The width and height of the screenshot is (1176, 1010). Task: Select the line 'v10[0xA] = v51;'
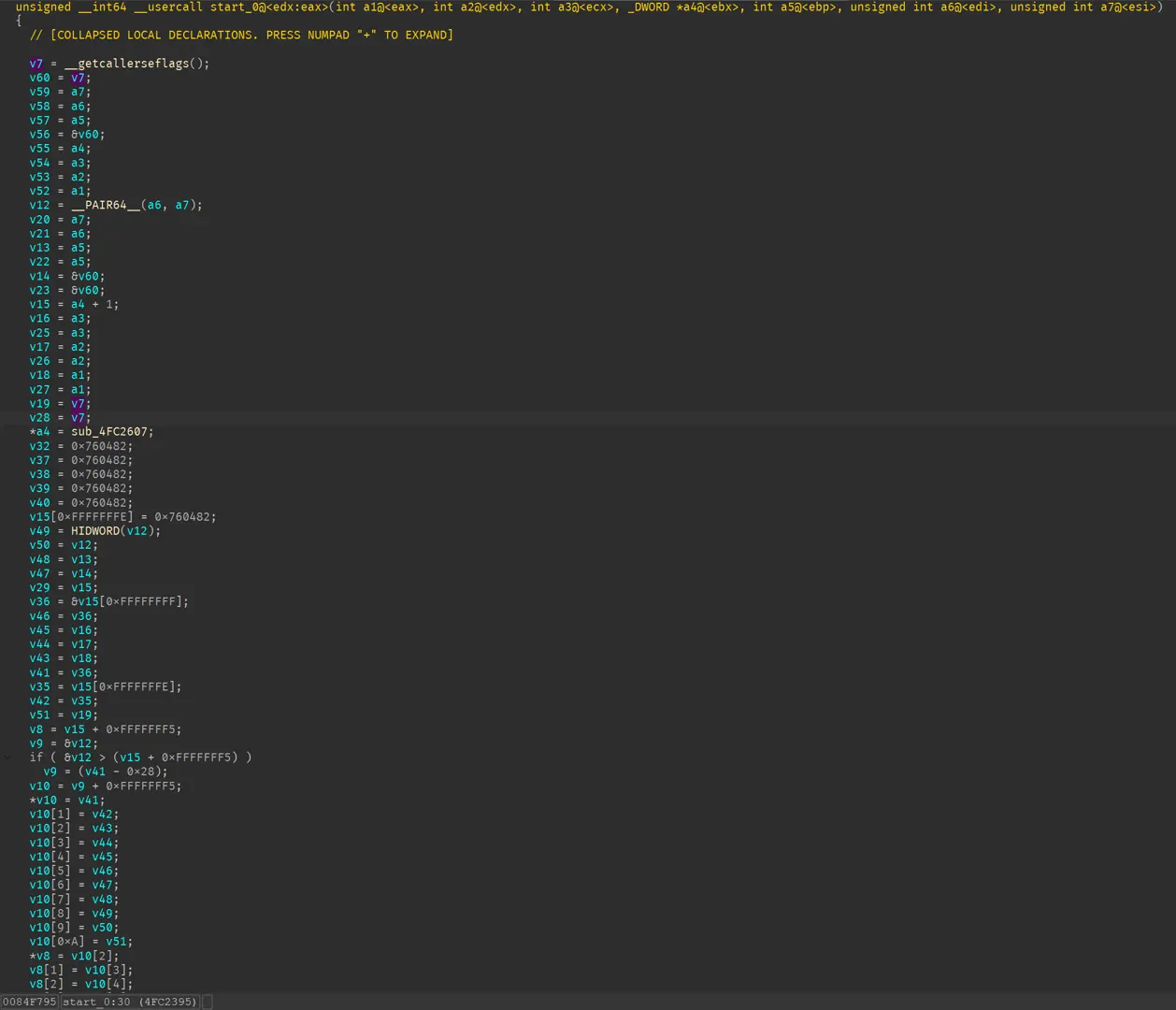tap(81, 942)
